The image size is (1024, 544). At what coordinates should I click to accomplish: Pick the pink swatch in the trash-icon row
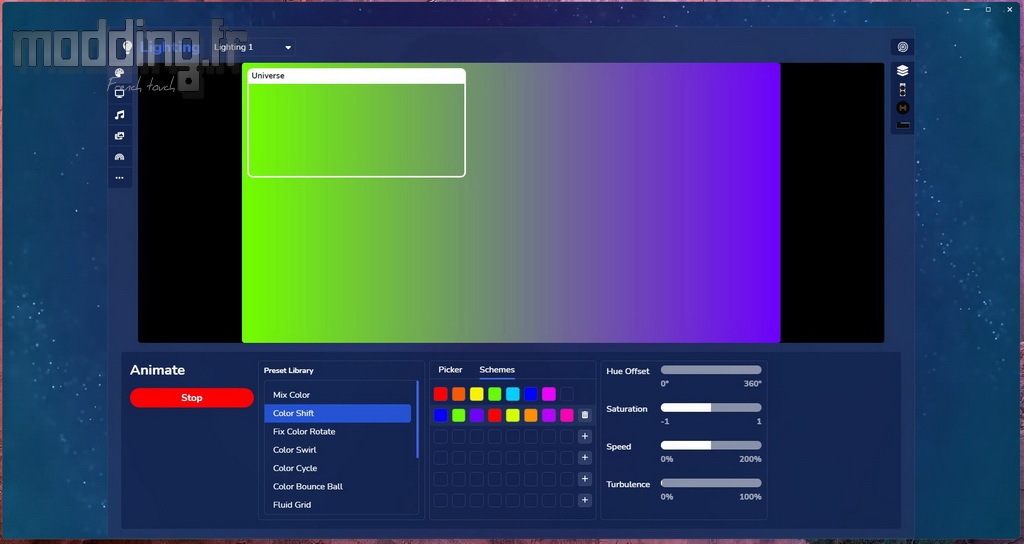click(x=567, y=415)
